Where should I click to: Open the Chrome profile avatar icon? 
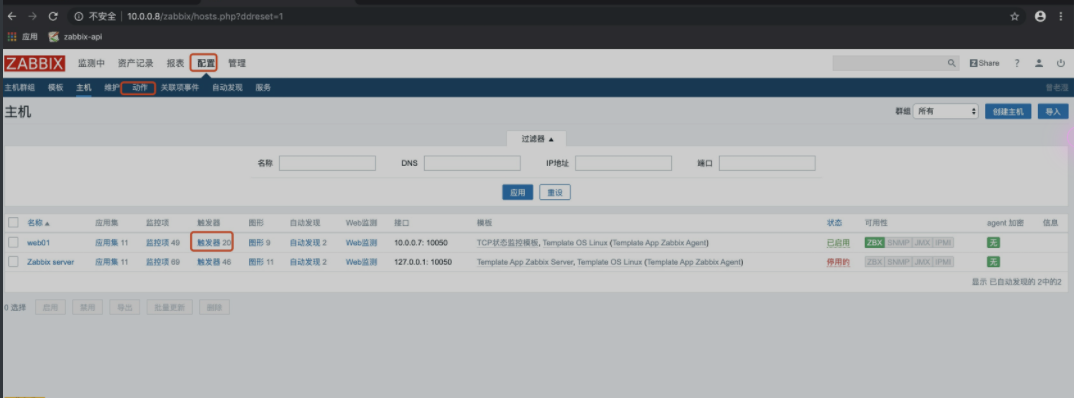click(x=1040, y=16)
